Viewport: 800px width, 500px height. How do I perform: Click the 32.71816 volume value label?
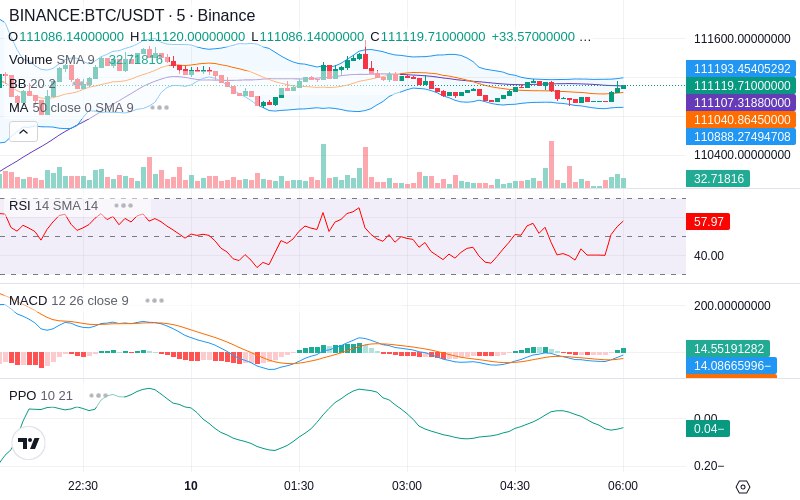coord(718,179)
